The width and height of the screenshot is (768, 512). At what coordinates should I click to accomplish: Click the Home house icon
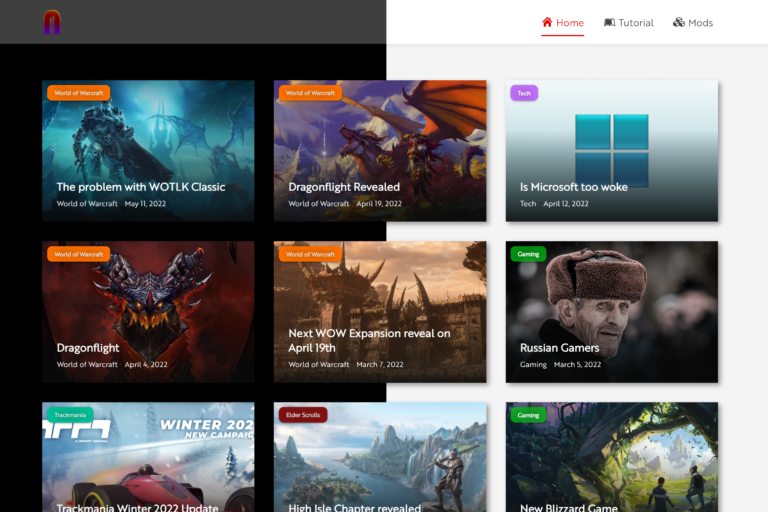click(x=547, y=22)
